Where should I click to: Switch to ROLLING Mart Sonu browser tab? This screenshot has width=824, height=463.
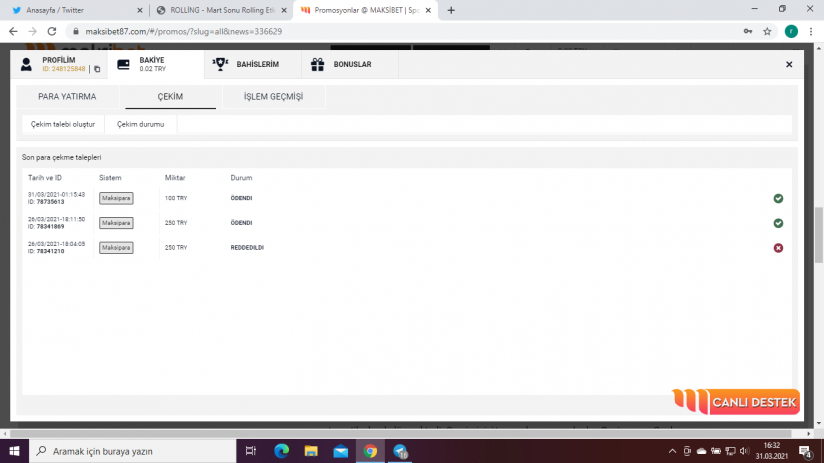pos(222,10)
